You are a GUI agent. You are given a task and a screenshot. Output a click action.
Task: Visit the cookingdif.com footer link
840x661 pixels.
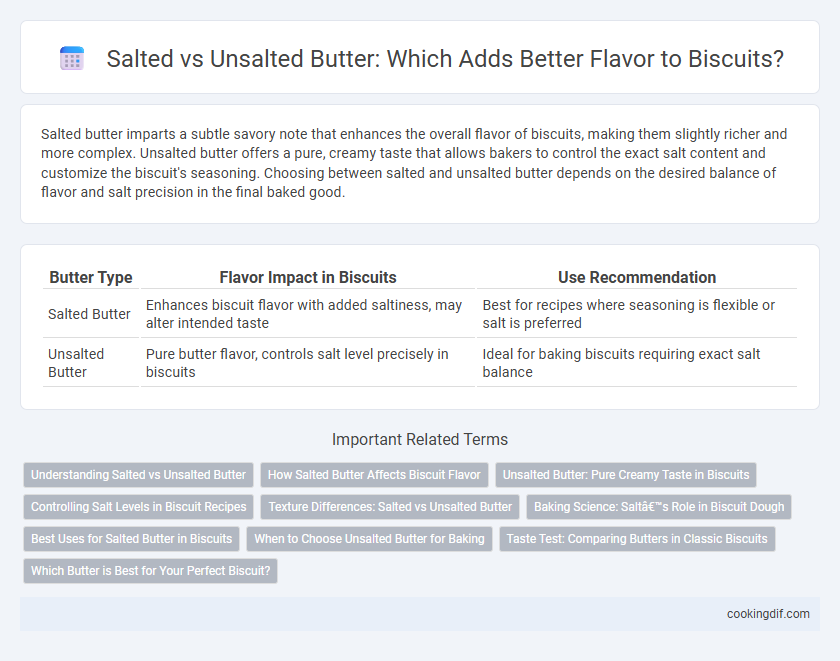(768, 614)
